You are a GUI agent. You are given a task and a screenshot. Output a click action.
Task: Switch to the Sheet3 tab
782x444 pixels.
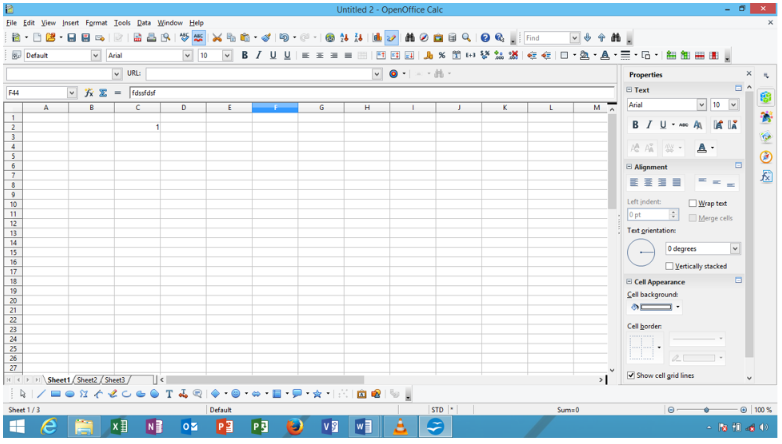tap(115, 380)
